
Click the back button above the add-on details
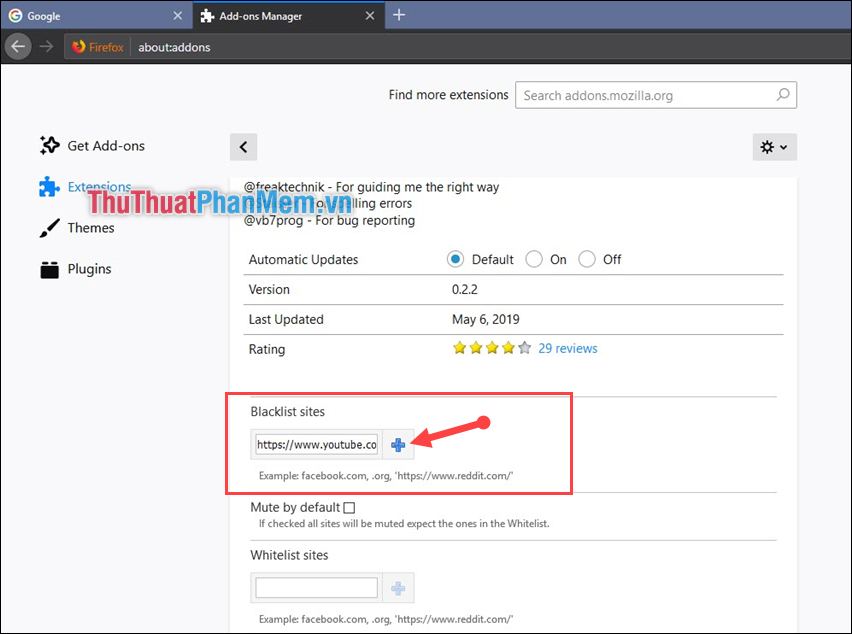click(243, 146)
